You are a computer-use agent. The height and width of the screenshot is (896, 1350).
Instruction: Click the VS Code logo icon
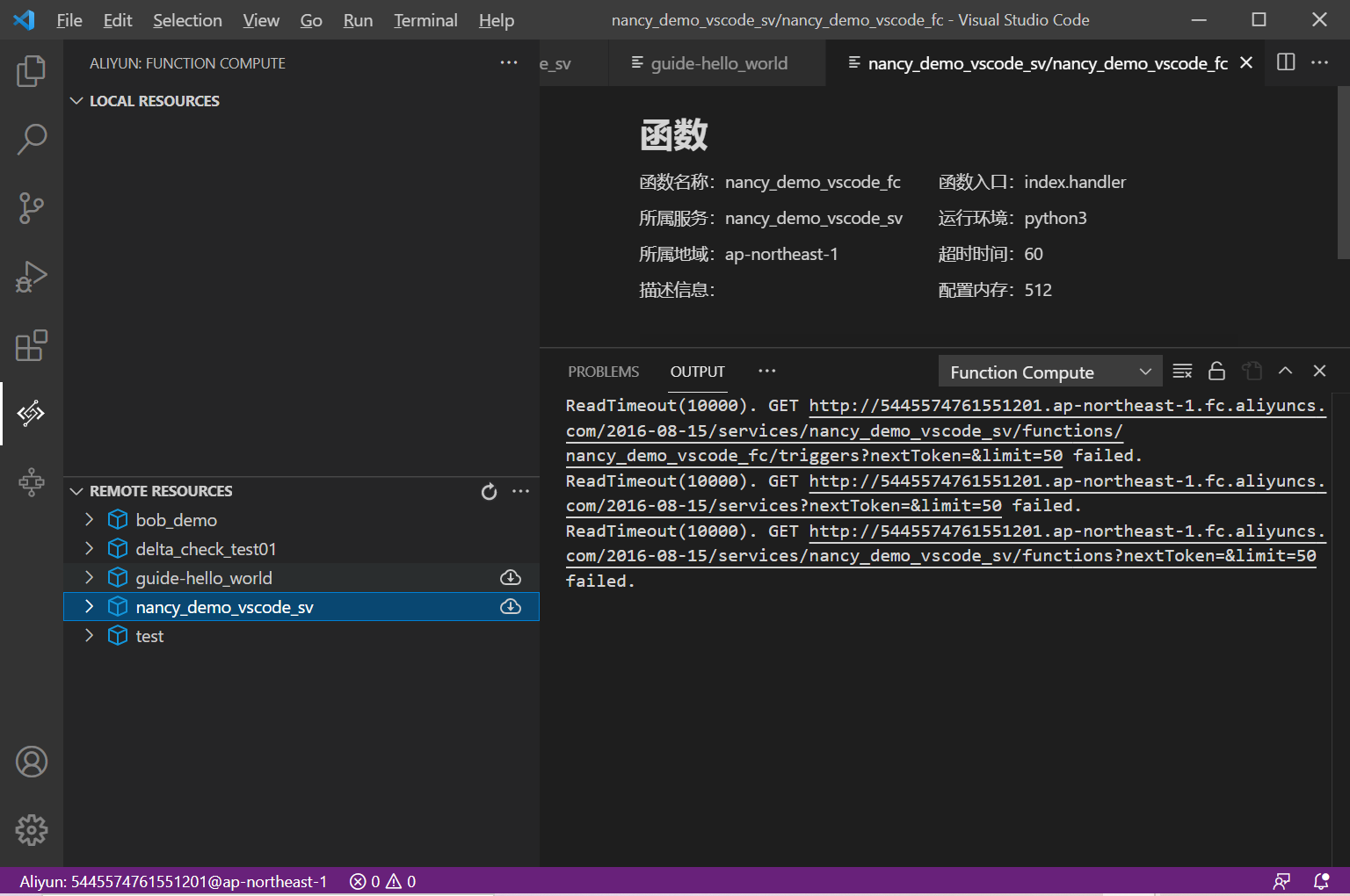coord(25,20)
